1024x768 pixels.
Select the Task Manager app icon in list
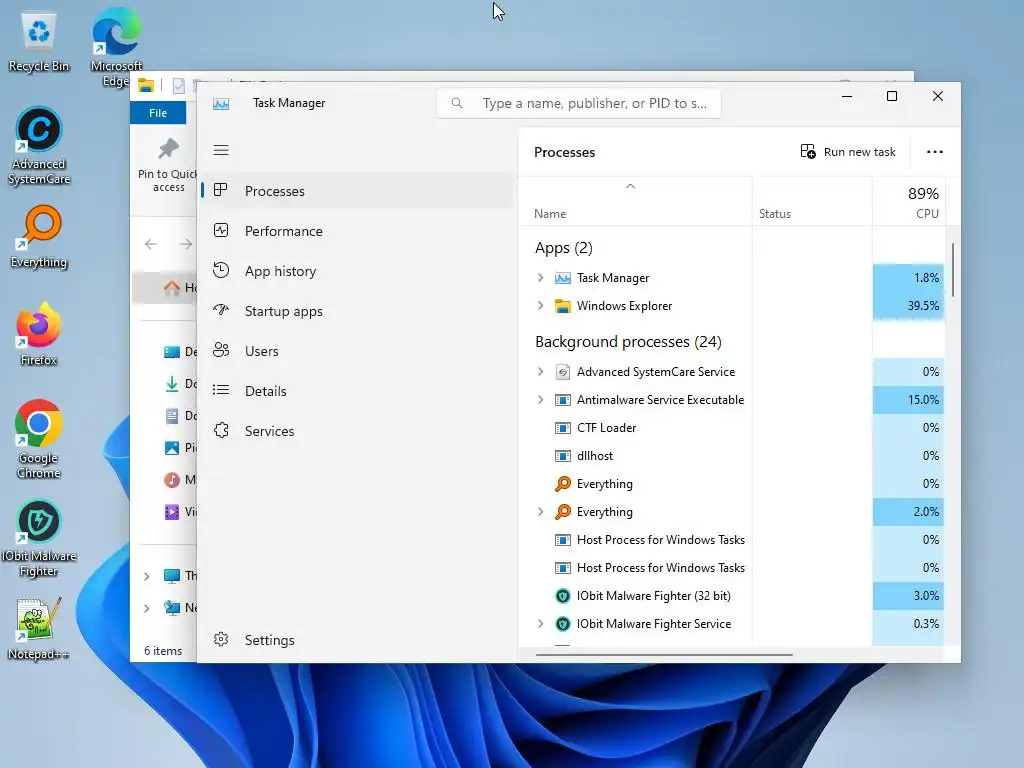point(562,278)
